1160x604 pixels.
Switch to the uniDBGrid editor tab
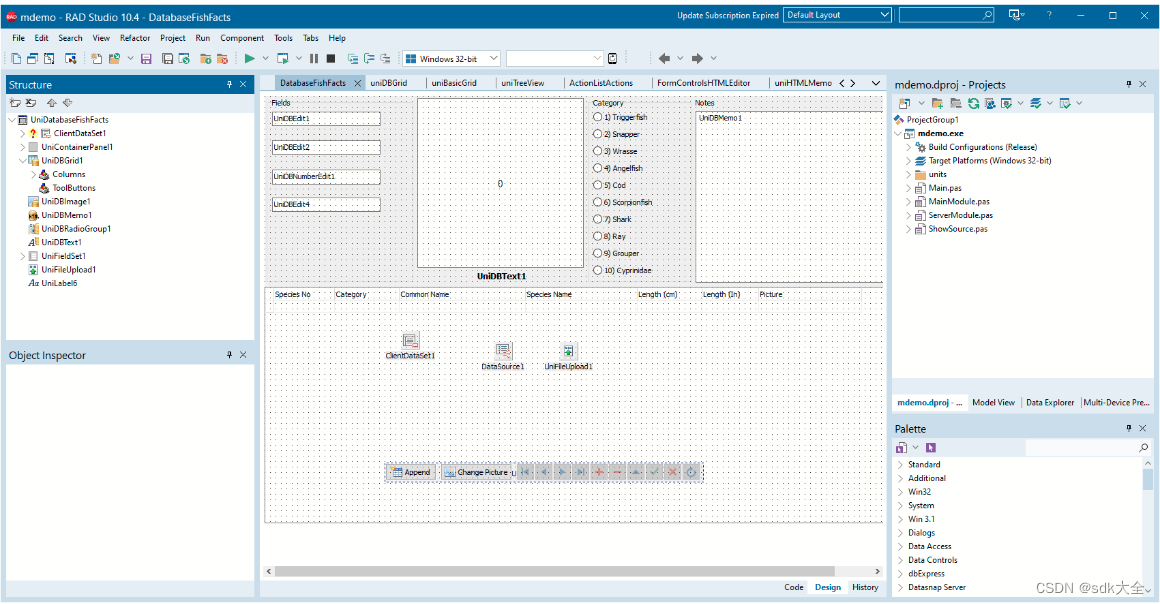point(389,83)
